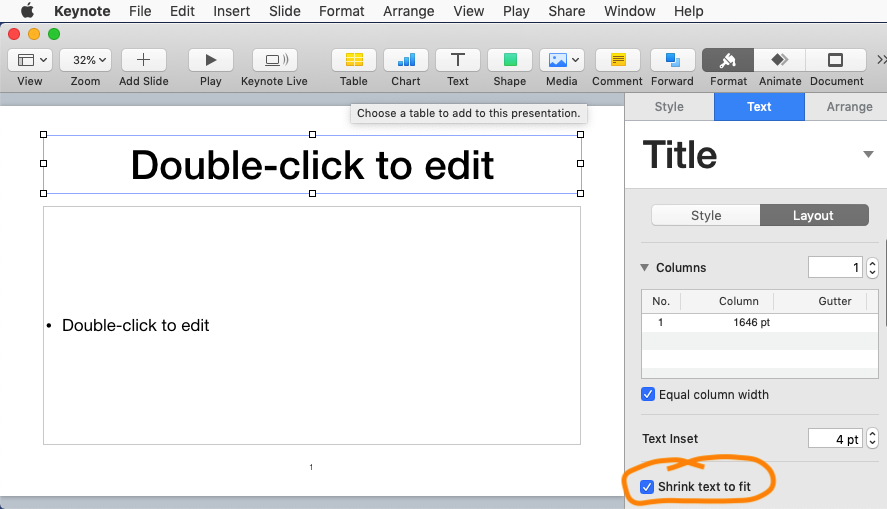Open the View menu in menu bar

(468, 11)
